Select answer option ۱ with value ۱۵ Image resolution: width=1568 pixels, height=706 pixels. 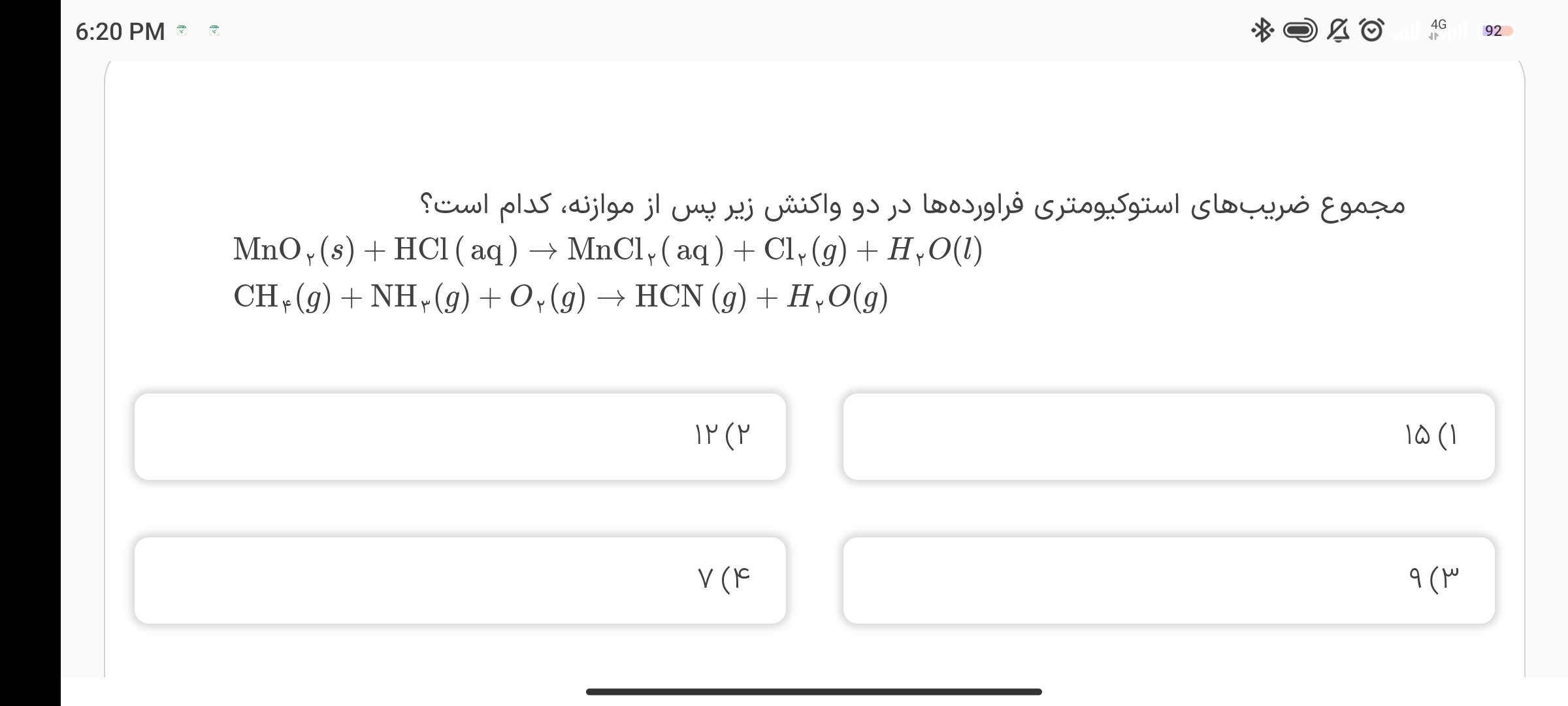tap(1168, 436)
